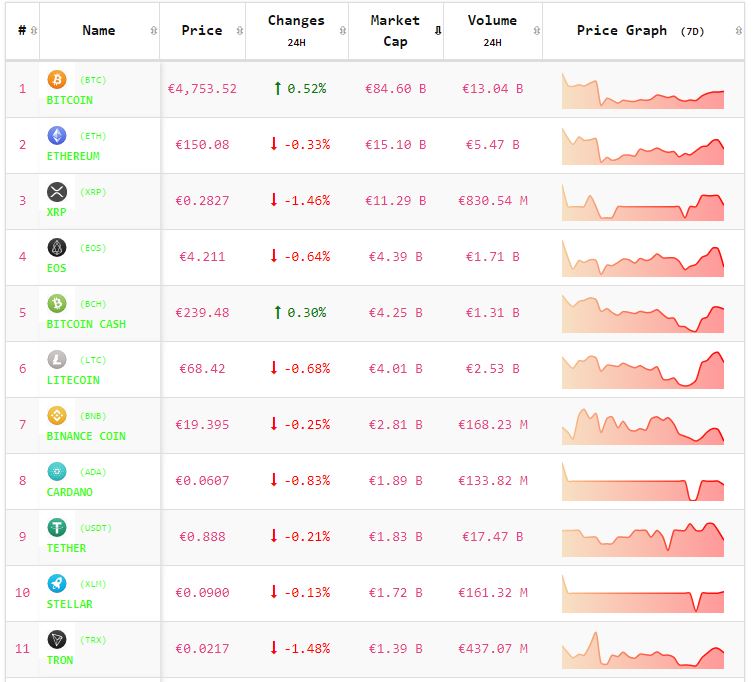
Task: Click the Ethereum coin icon
Action: pos(57,135)
